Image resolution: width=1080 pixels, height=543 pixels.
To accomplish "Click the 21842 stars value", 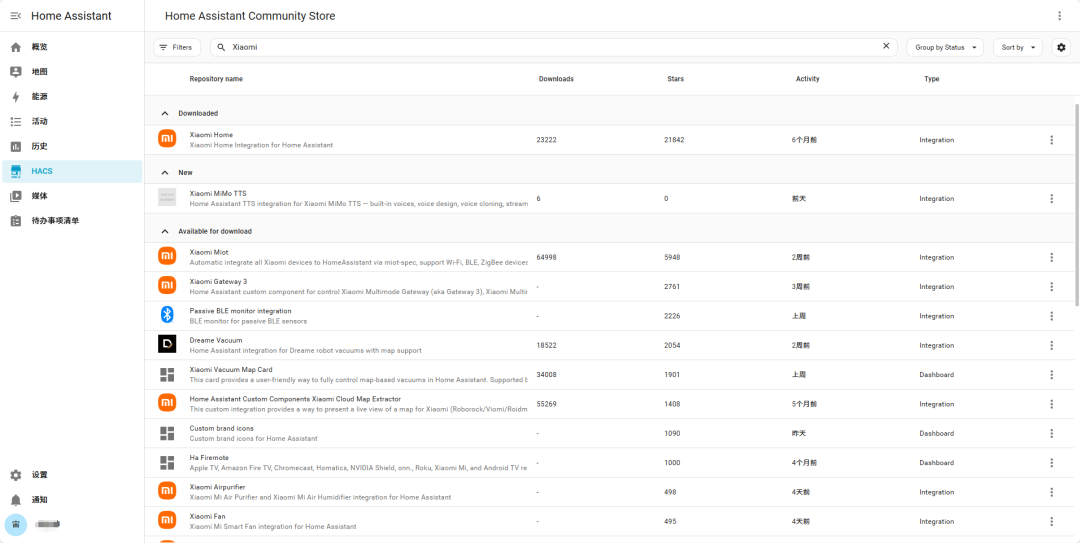I will point(674,140).
